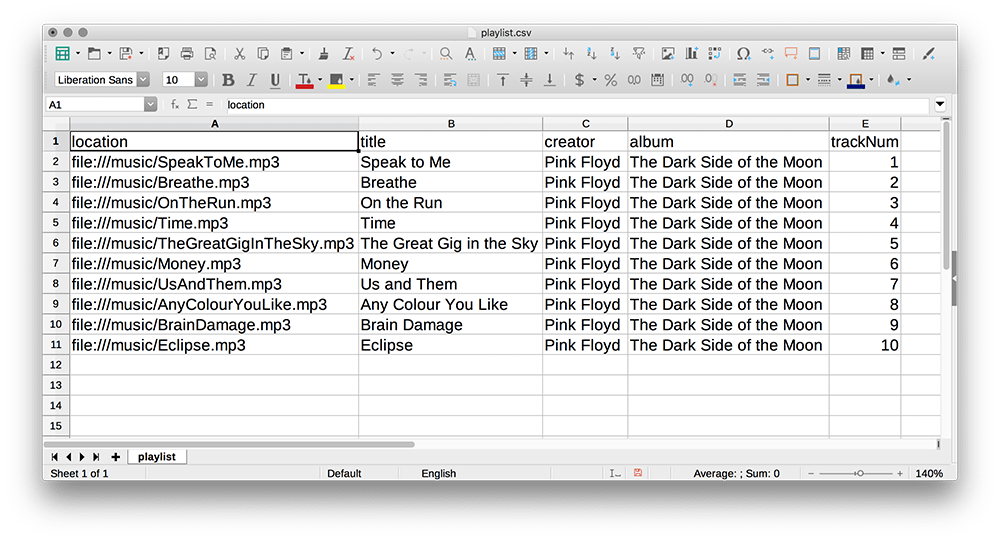Expand the formula bar arrow

[x=940, y=105]
